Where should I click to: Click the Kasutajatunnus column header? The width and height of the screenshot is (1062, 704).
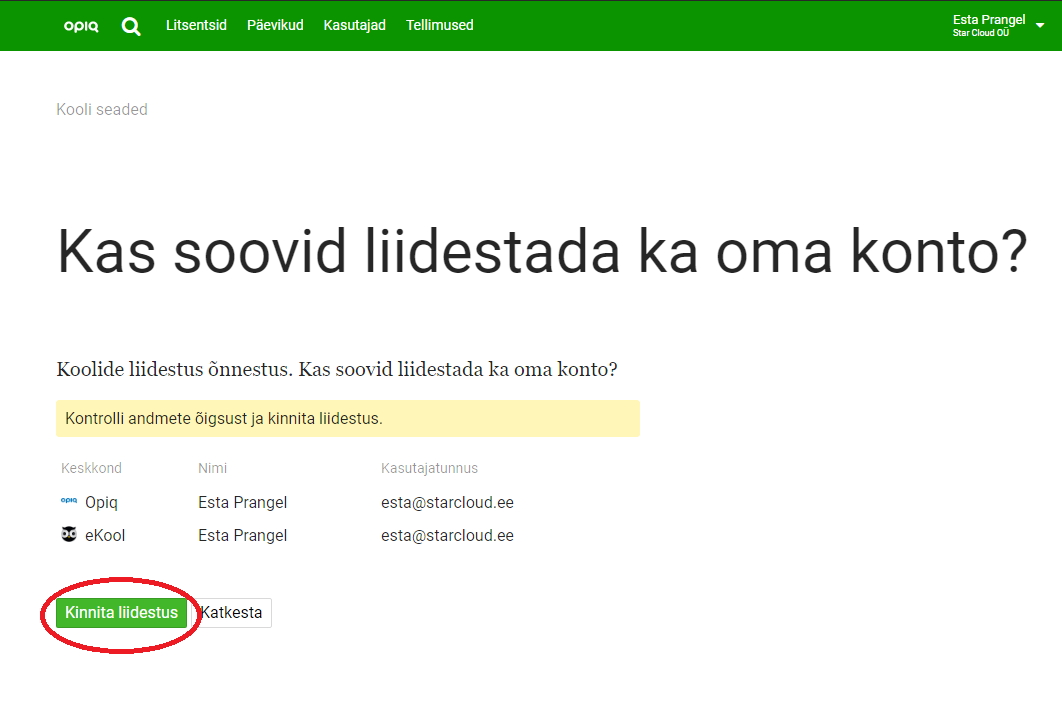click(x=429, y=468)
